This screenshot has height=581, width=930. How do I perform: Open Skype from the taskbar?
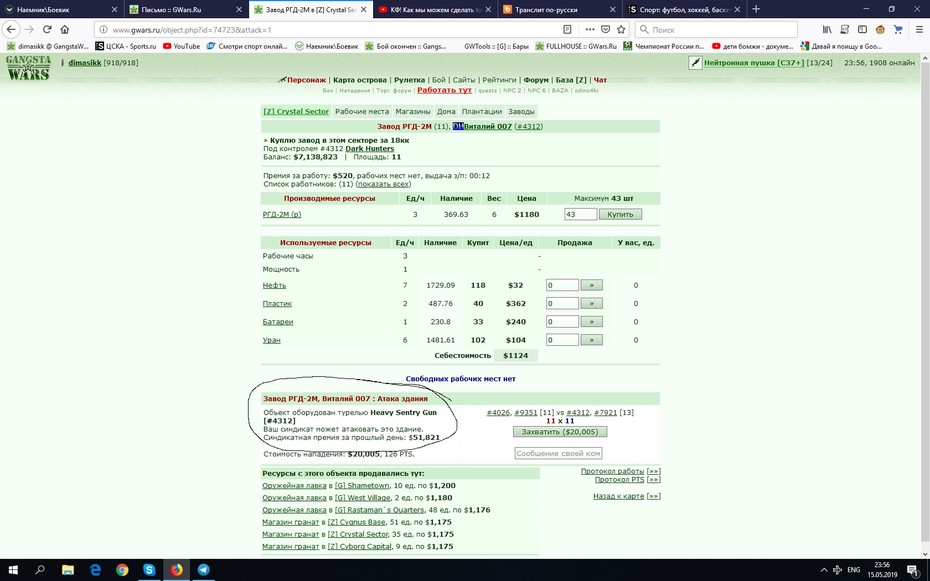149,570
